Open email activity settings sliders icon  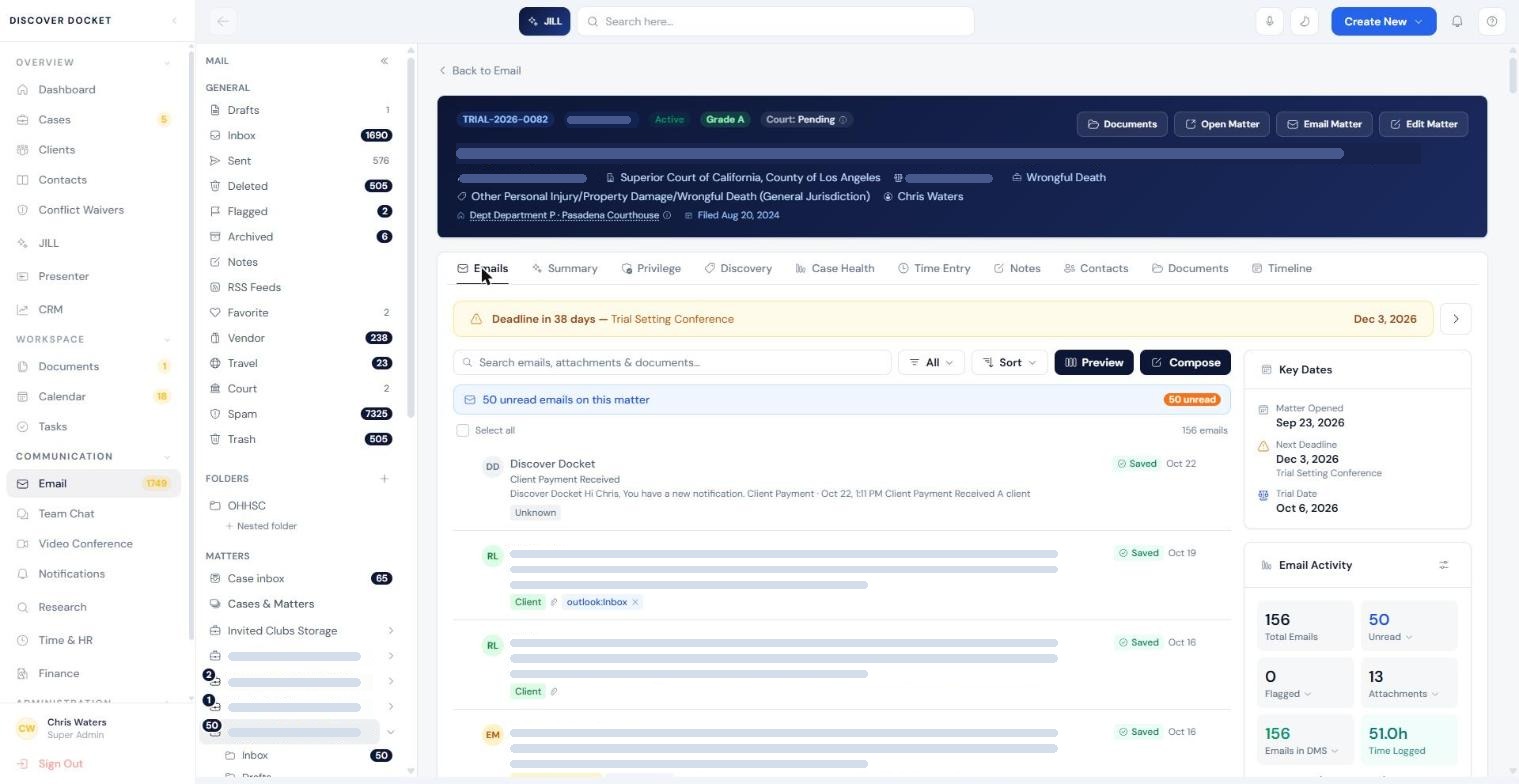tap(1444, 565)
